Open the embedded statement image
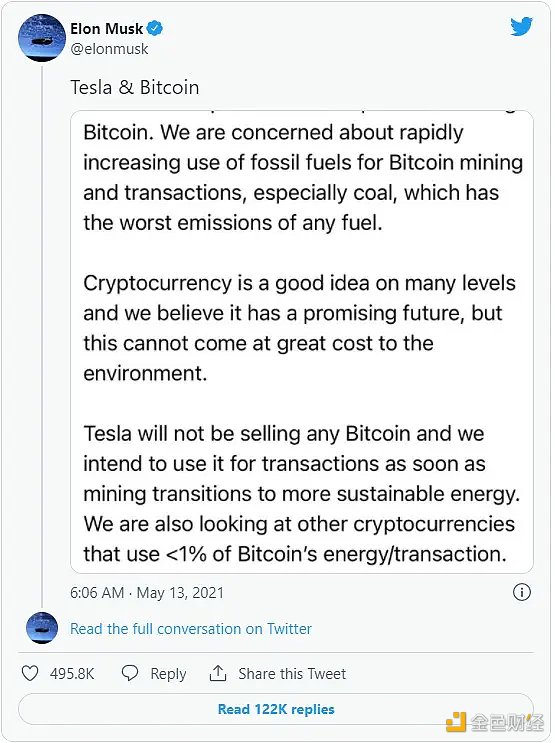Screen dimensions: 555x743 [x=302, y=342]
